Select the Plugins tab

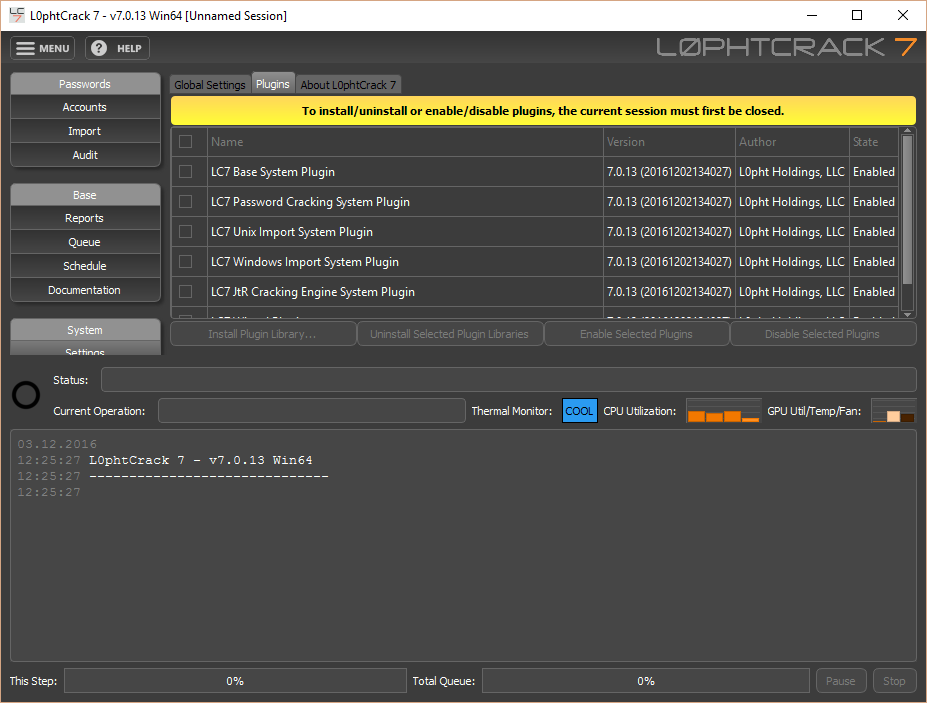click(x=273, y=83)
